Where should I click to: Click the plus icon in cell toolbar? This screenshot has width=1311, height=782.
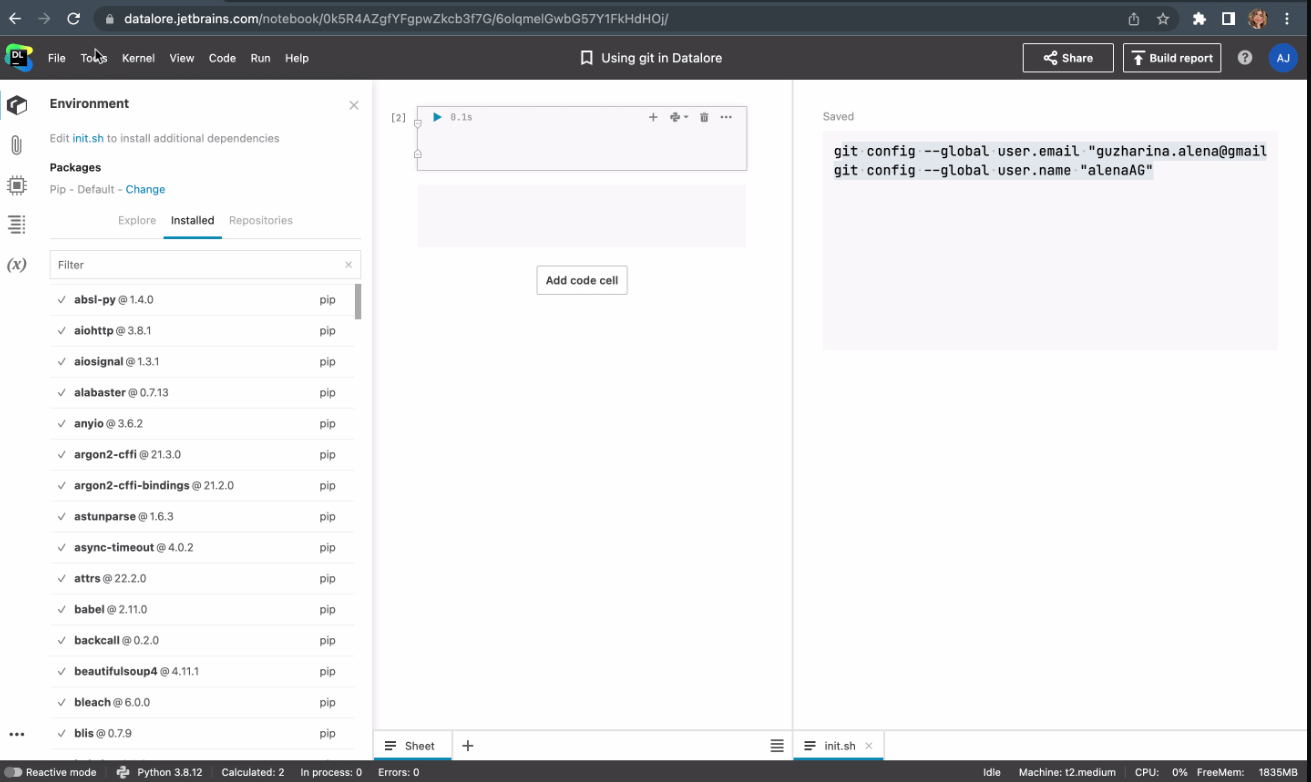coord(653,117)
